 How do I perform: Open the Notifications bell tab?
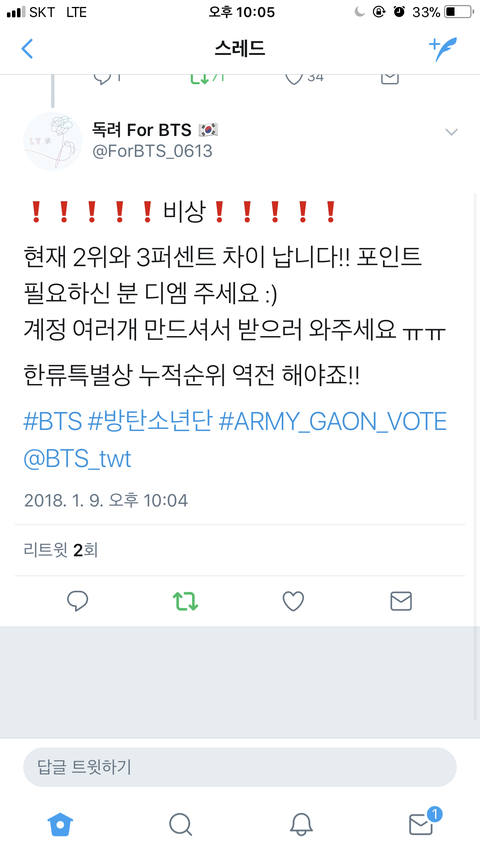point(300,824)
